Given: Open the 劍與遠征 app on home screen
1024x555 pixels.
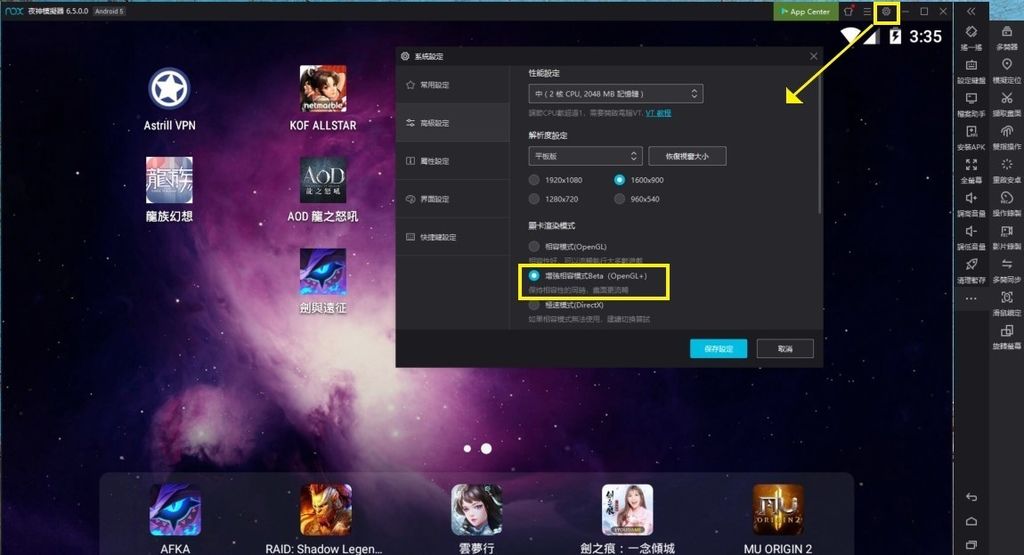Looking at the screenshot, I should tap(323, 272).
